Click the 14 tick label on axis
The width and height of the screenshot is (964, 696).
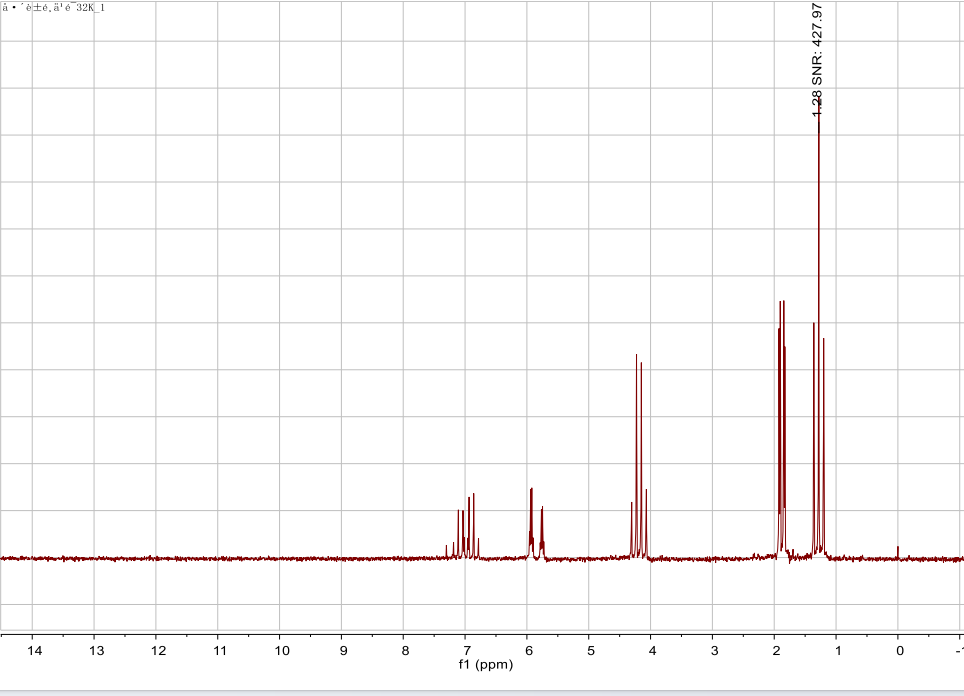[33, 651]
